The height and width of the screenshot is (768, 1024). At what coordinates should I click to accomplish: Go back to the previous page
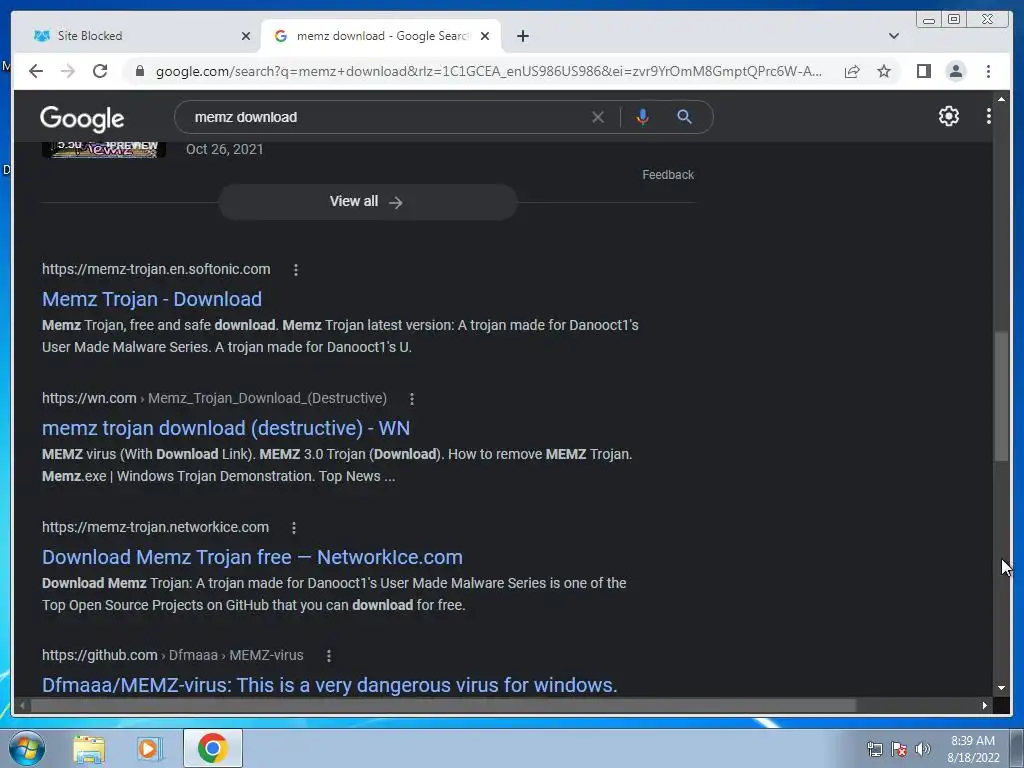[36, 71]
